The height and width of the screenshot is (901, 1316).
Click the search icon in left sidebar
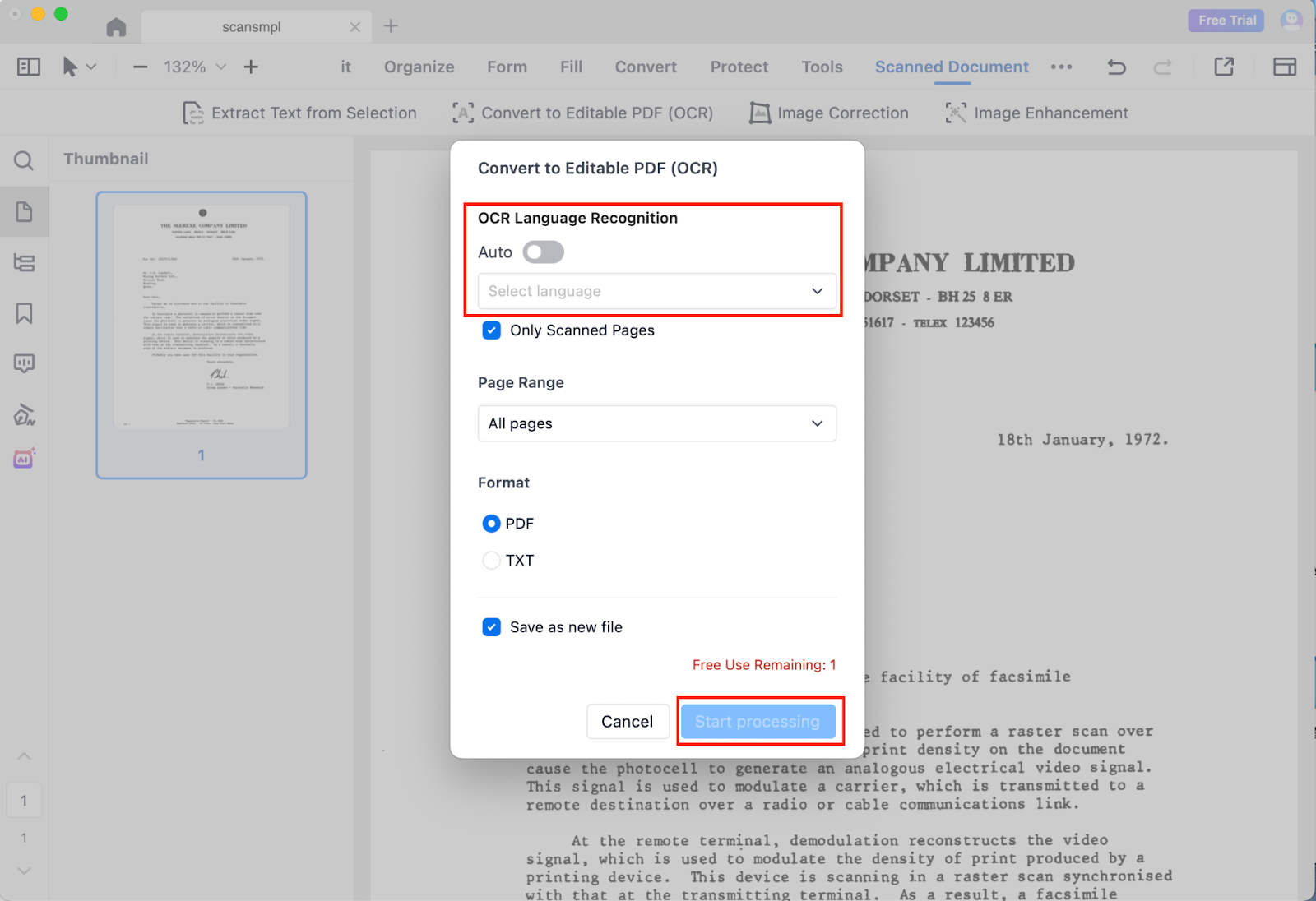[x=24, y=160]
